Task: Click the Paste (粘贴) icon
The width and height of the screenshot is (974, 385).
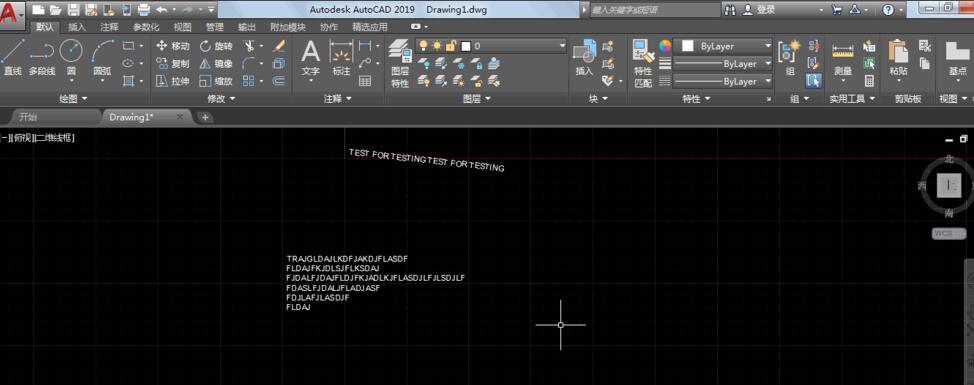Action: 898,58
